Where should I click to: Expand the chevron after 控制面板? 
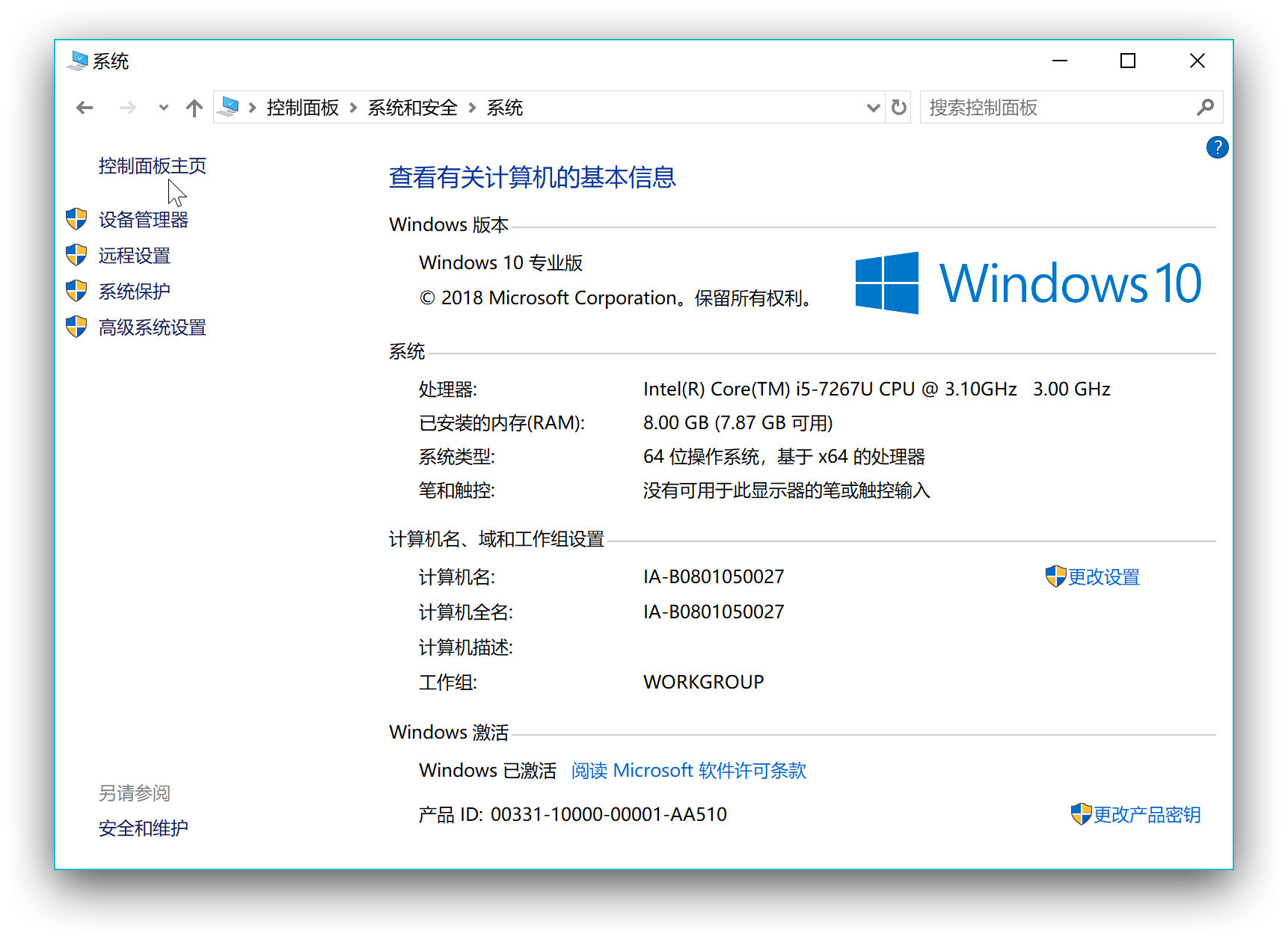(353, 108)
